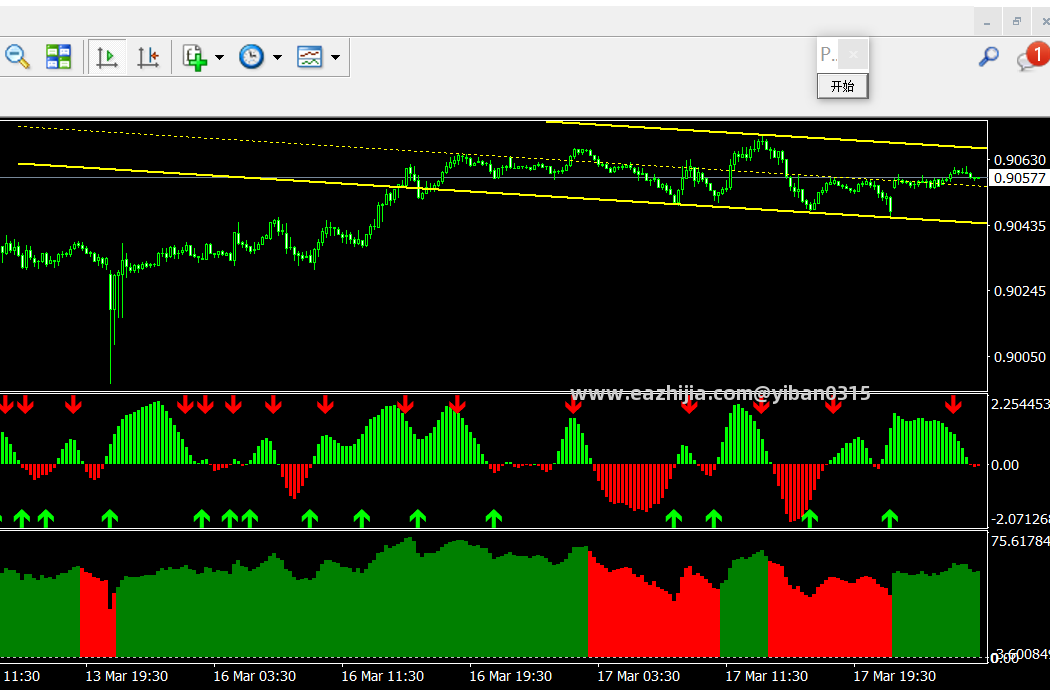This screenshot has height=690, width=1050.
Task: Close the small P.. floating panel
Action: [853, 54]
